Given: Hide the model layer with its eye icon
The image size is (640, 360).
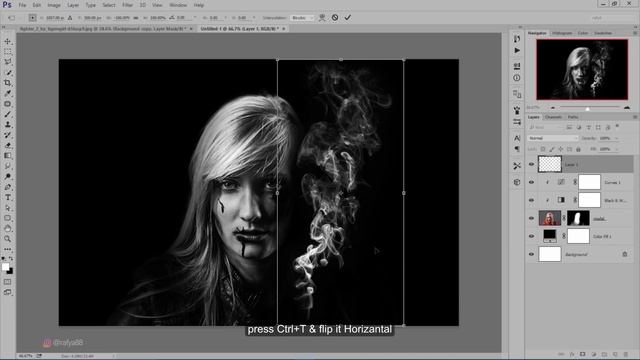Looking at the screenshot, I should 531,218.
